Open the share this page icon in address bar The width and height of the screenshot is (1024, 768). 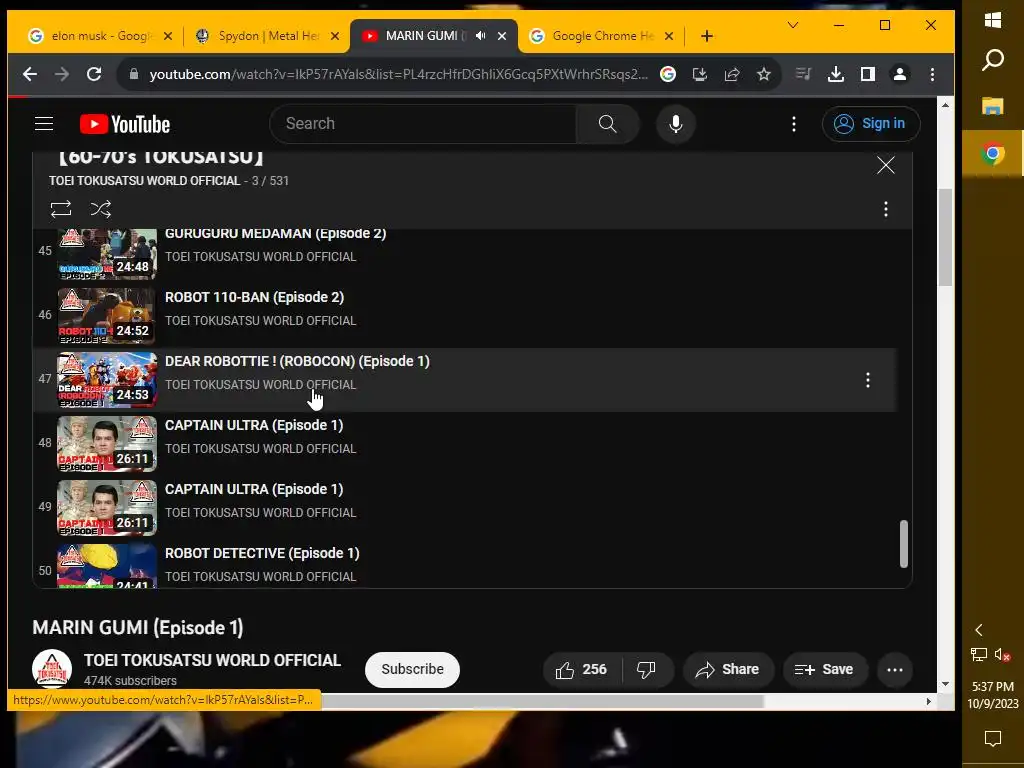[731, 74]
